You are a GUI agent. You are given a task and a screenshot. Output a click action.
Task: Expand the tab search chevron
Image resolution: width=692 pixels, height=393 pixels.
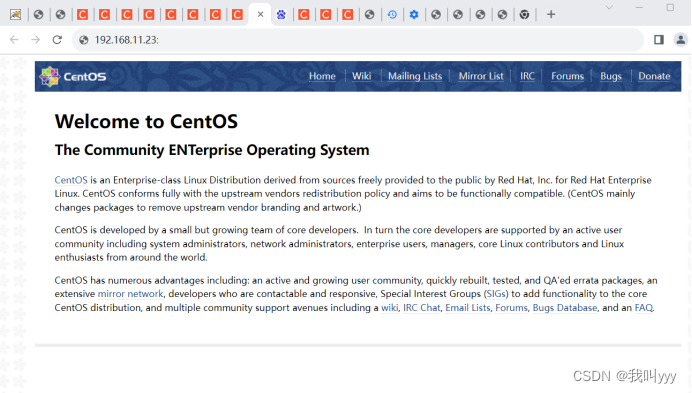[609, 8]
